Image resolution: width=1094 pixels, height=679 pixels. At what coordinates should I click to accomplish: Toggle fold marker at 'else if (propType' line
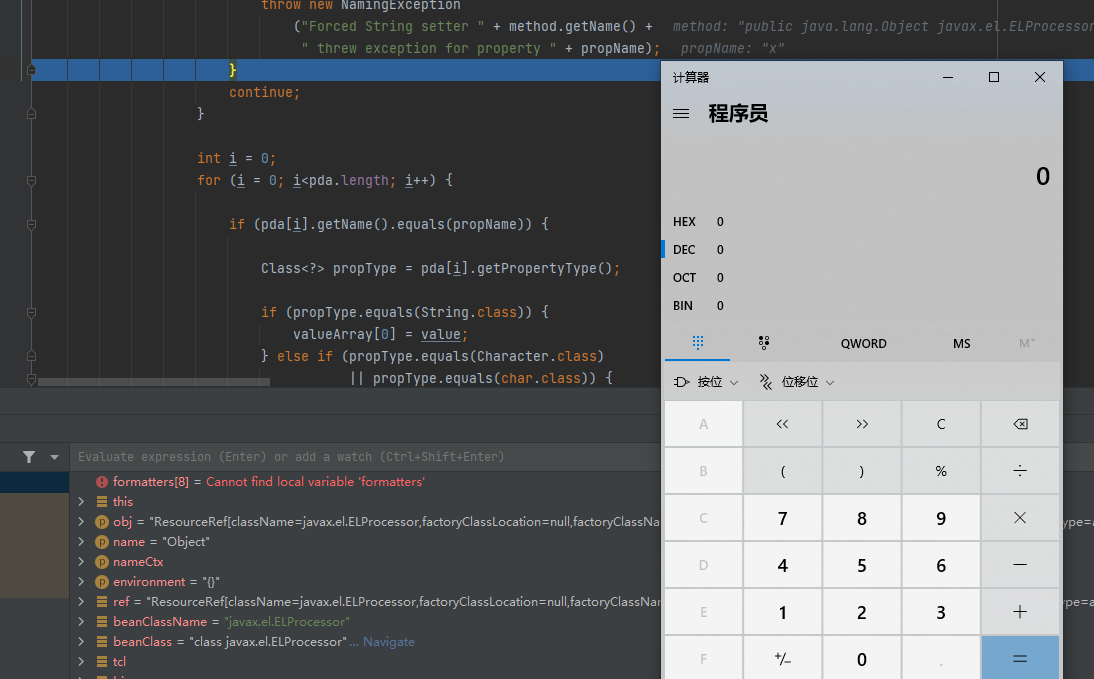[31, 356]
